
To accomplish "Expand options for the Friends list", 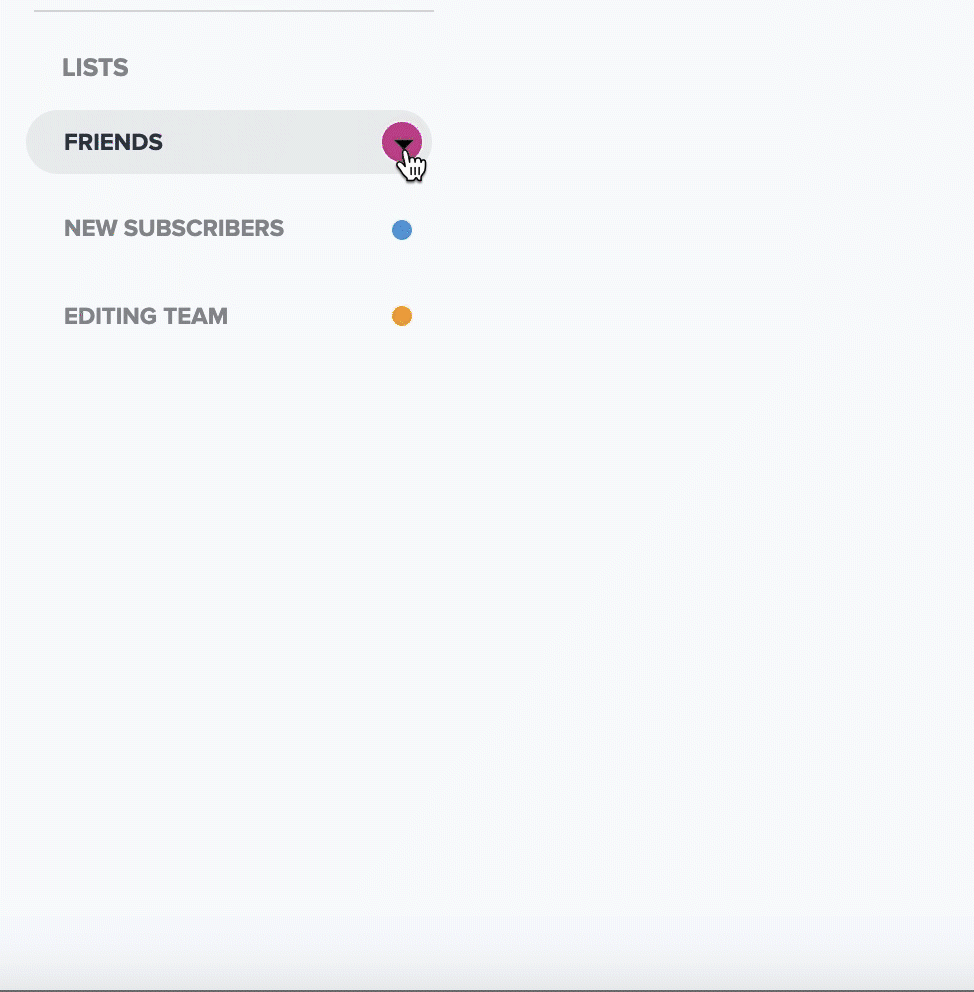I will tap(403, 145).
